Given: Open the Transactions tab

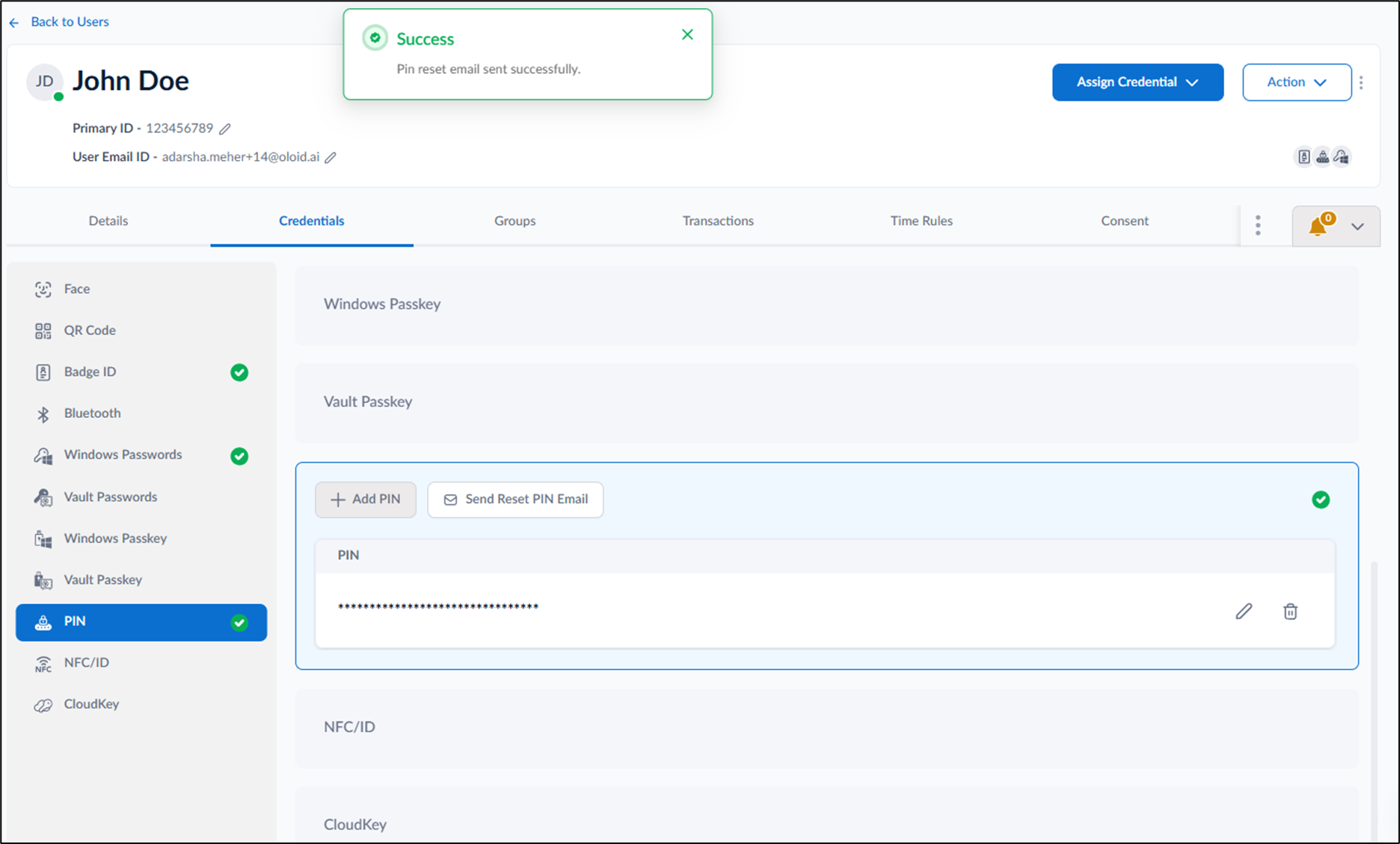Looking at the screenshot, I should (x=718, y=221).
